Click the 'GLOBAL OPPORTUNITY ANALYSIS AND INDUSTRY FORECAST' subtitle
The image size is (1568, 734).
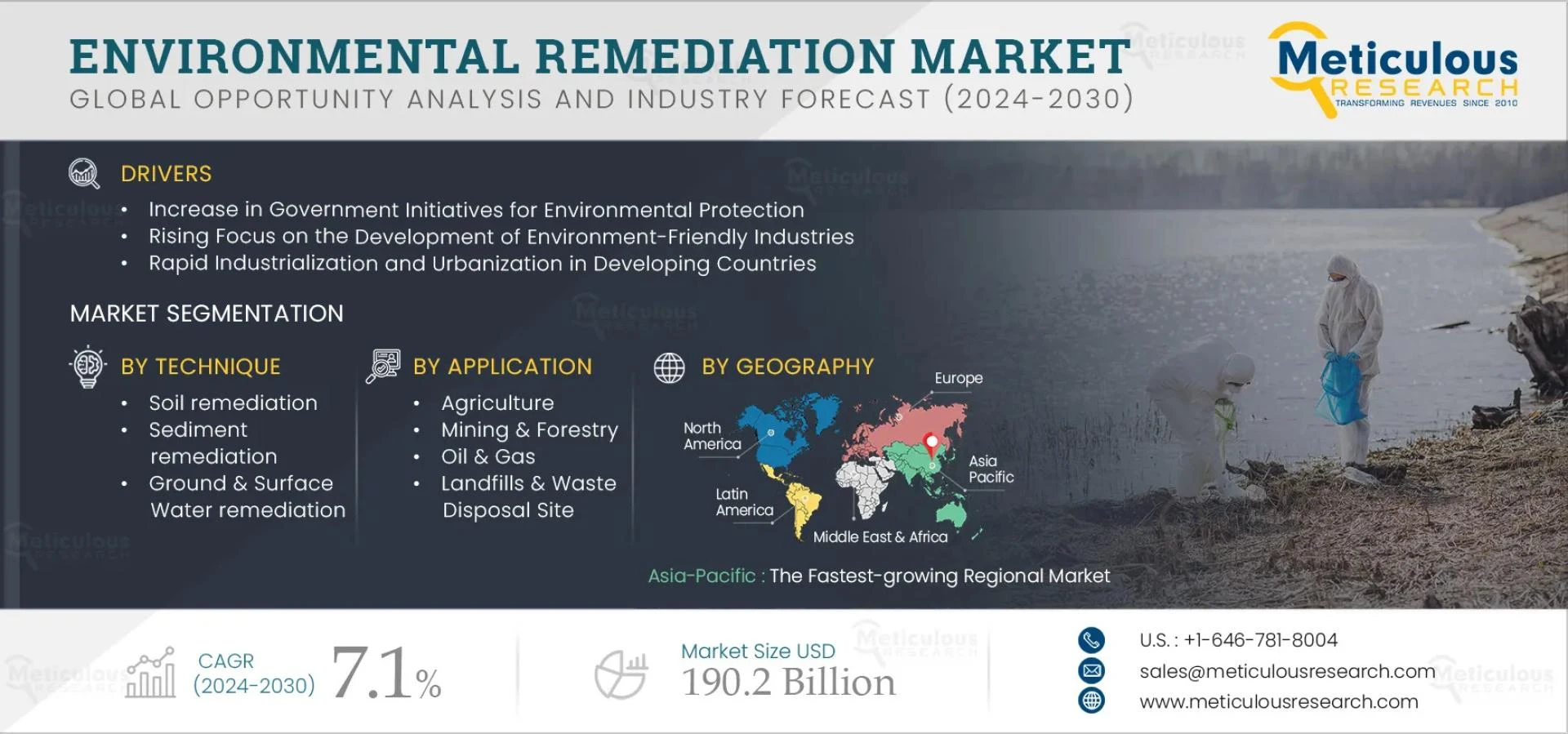click(602, 100)
